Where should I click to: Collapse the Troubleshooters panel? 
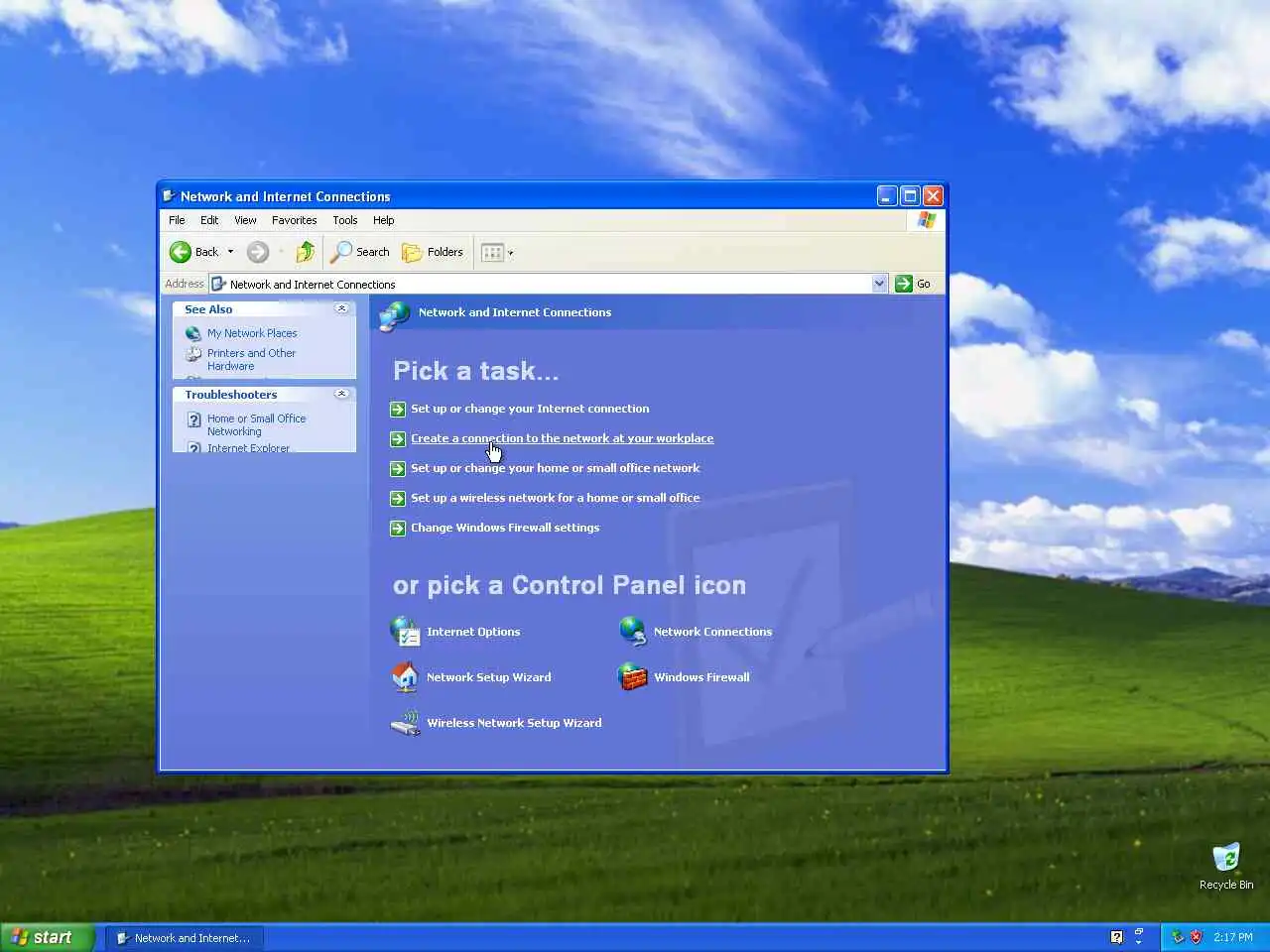point(341,395)
